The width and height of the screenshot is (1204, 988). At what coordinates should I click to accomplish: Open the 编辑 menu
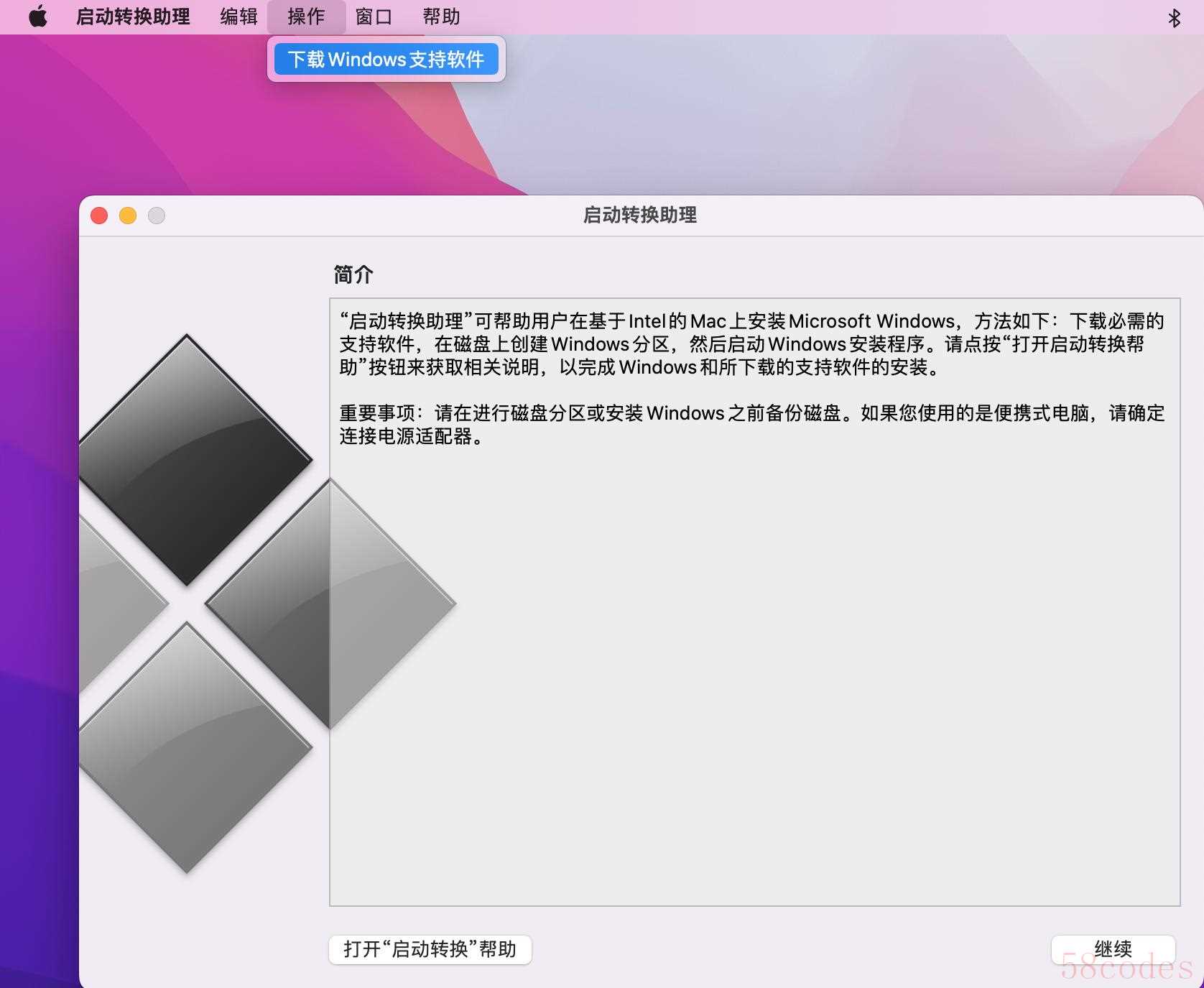point(239,17)
